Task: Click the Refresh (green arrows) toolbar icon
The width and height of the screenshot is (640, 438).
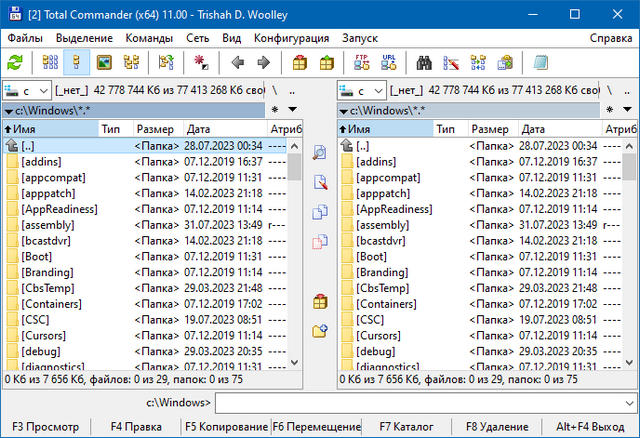Action: pyautogui.click(x=14, y=63)
